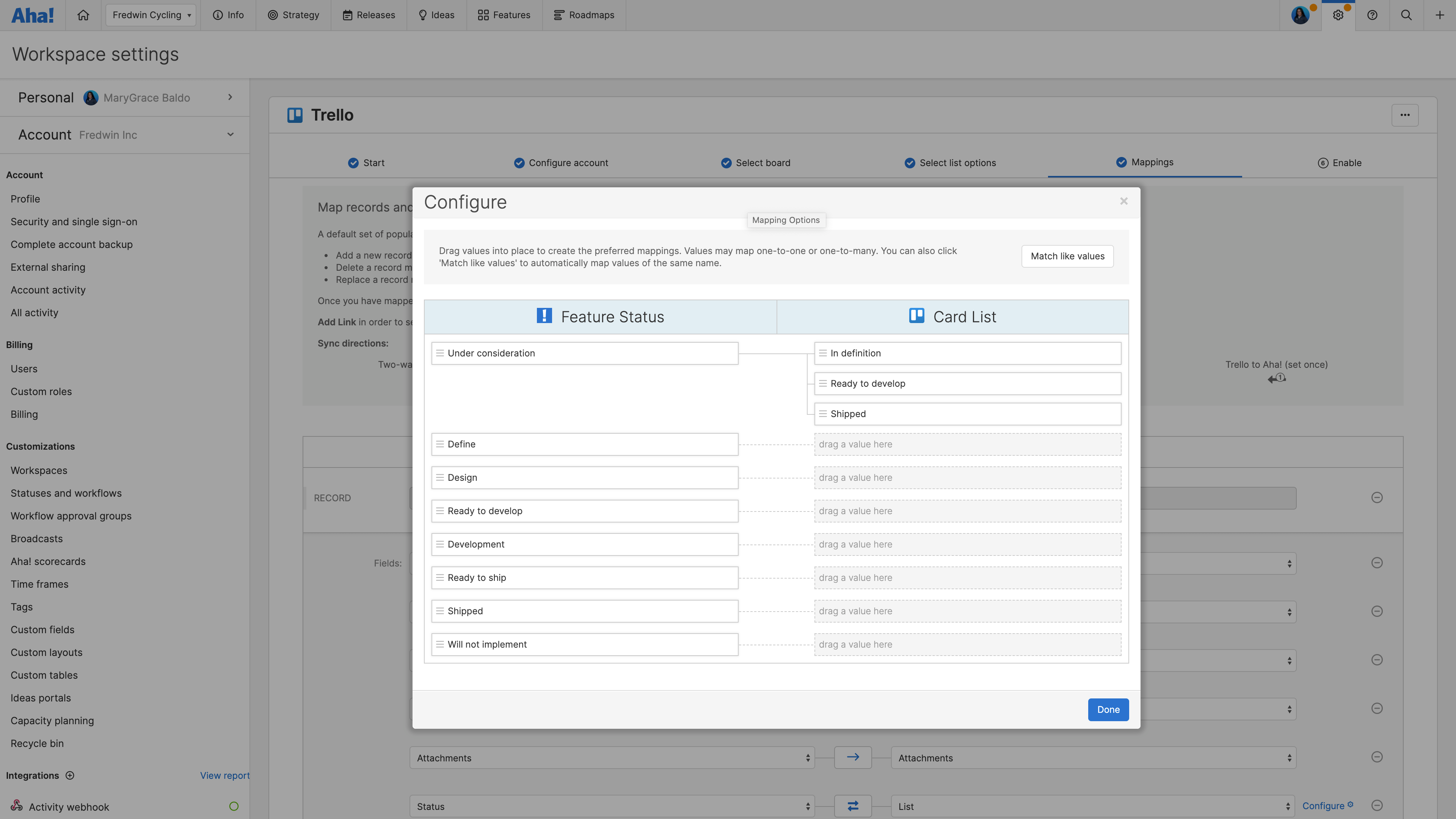The width and height of the screenshot is (1456, 819).
Task: Open the ellipsis menu on the Trello integration card
Action: pos(1406,115)
